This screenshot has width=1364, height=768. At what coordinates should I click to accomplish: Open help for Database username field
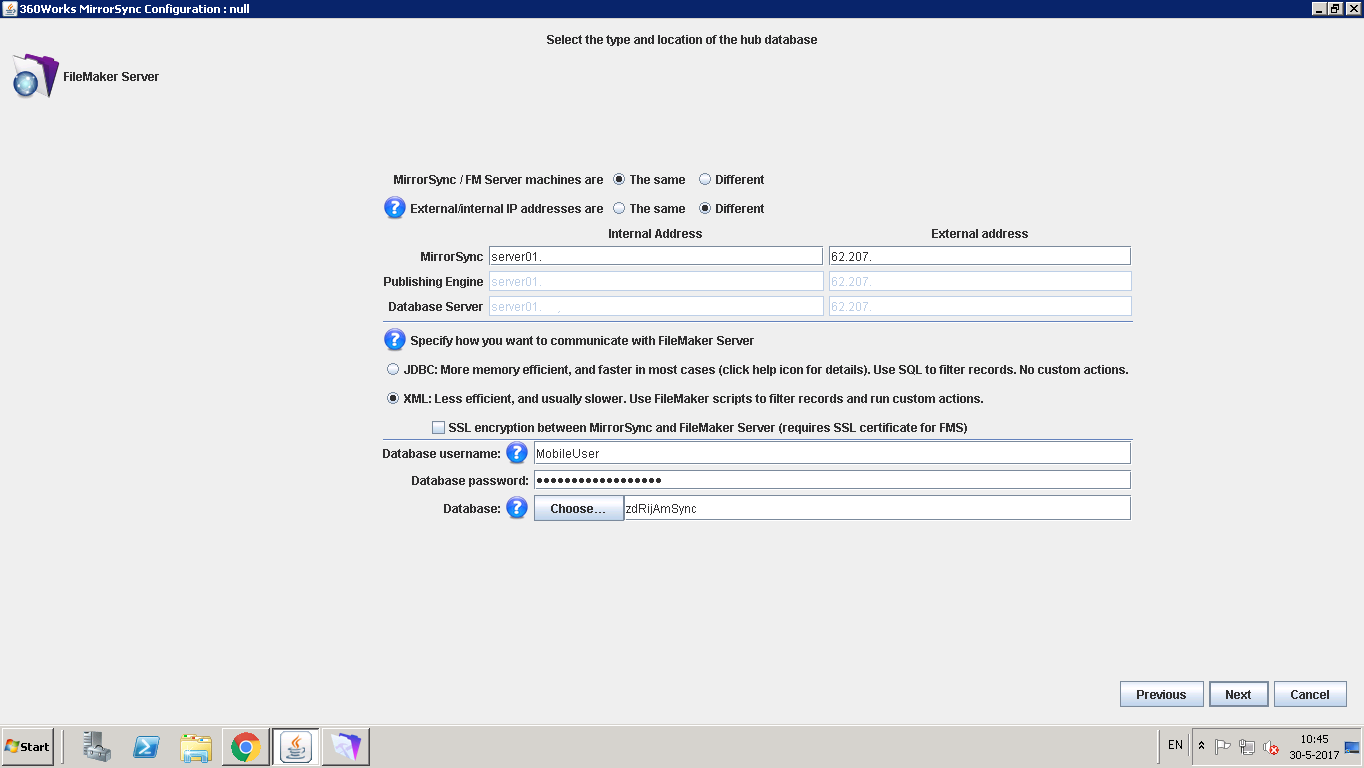(x=516, y=453)
